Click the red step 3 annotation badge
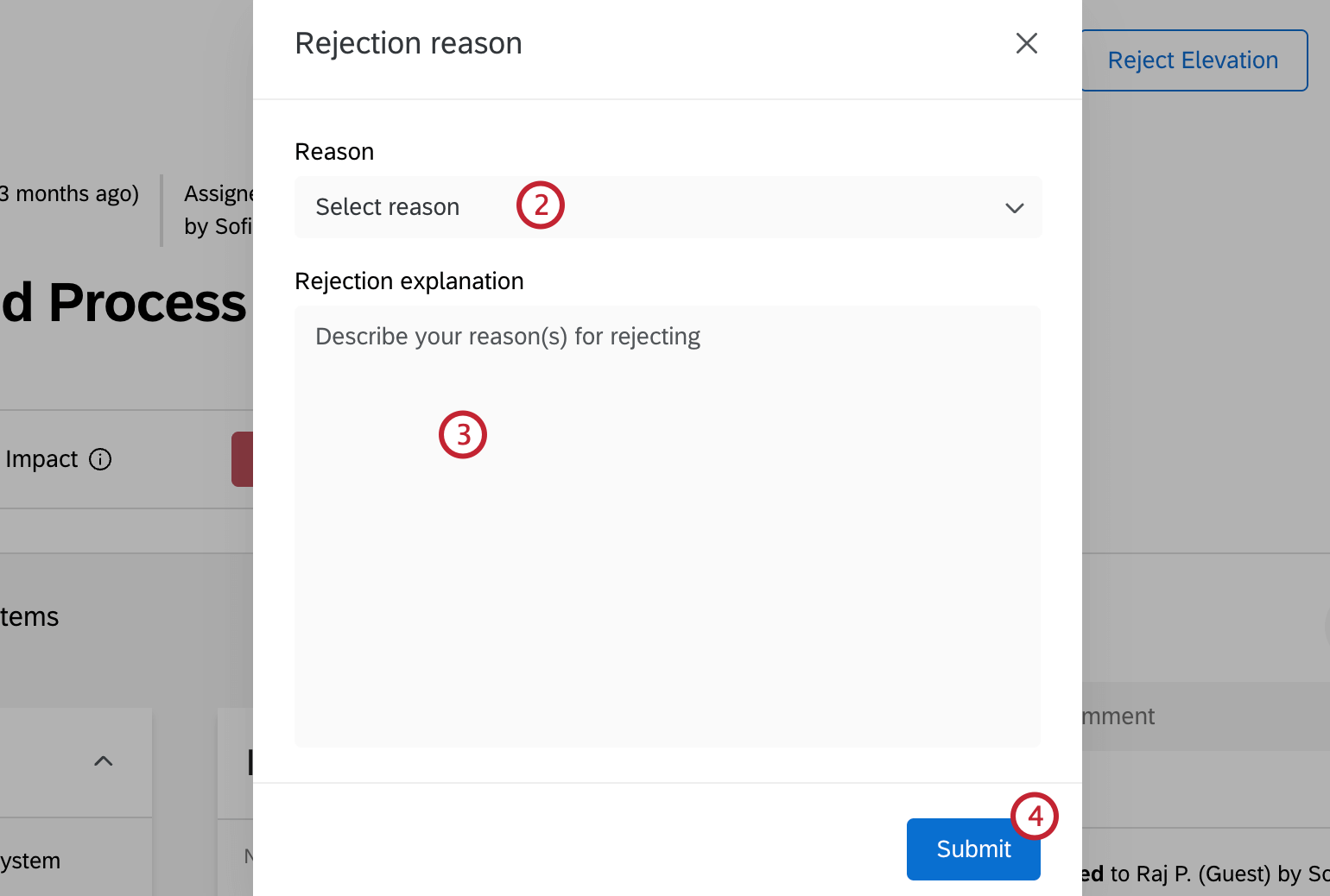The width and height of the screenshot is (1330, 896). coord(463,434)
